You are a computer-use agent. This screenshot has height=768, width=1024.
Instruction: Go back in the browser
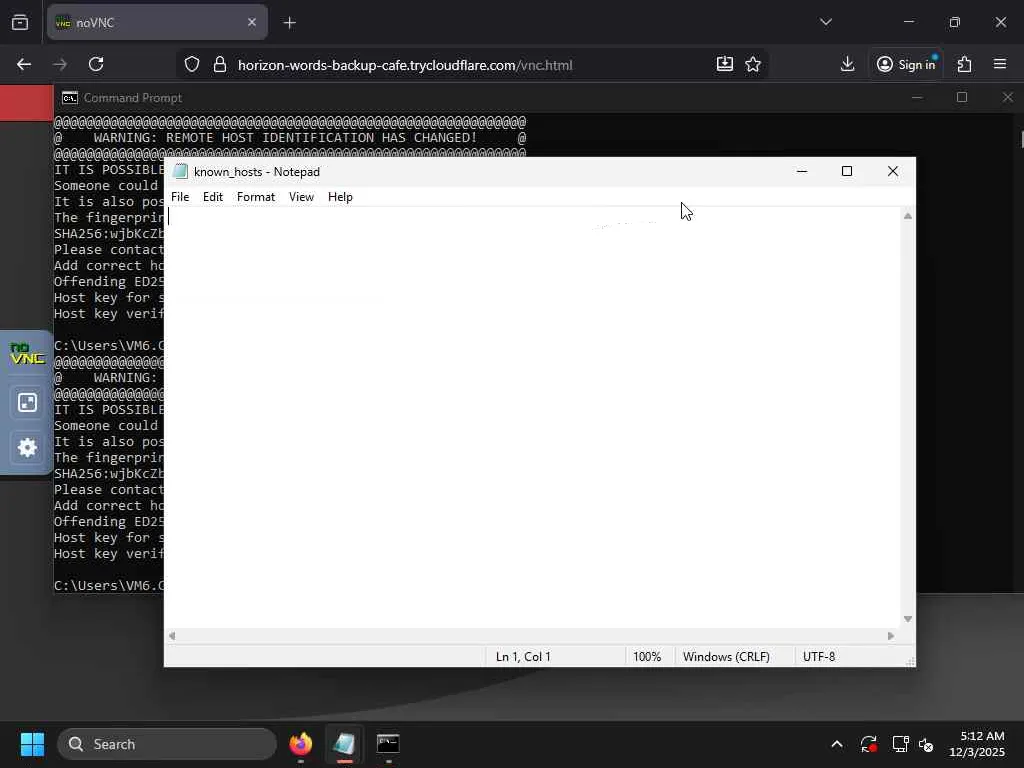pos(24,64)
